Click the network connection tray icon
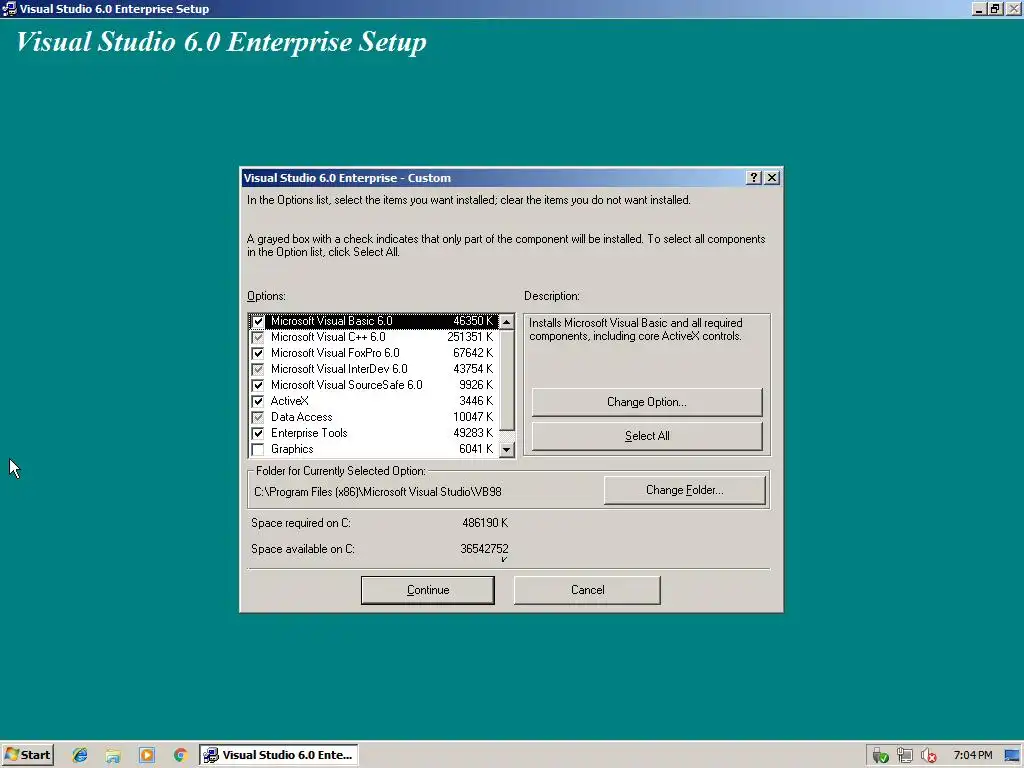1024x768 pixels. tap(904, 756)
